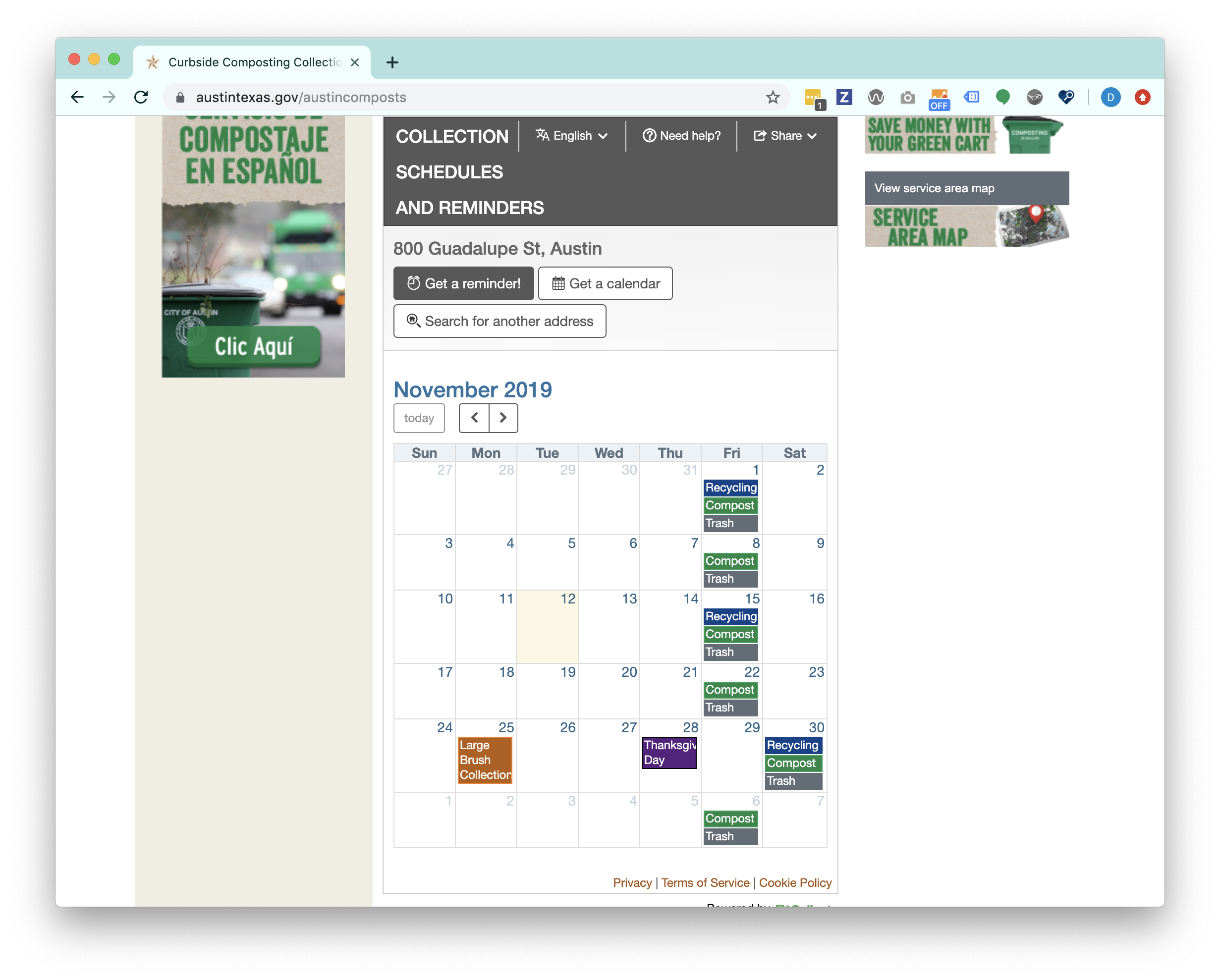Click Recycling event on November 15
Viewport: 1220px width, 980px height.
click(730, 616)
